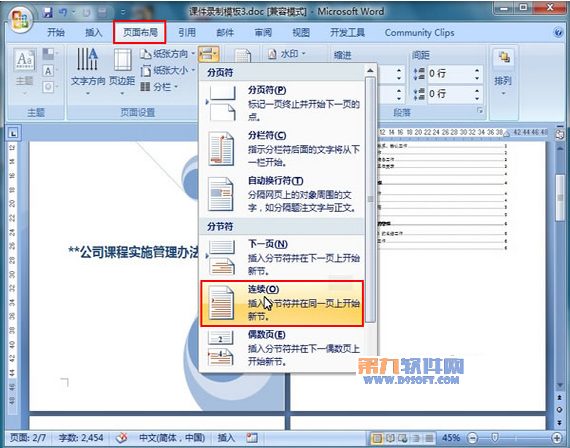This screenshot has height=448, width=570.
Task: Switch to Print Layout view
Action: pos(377,438)
